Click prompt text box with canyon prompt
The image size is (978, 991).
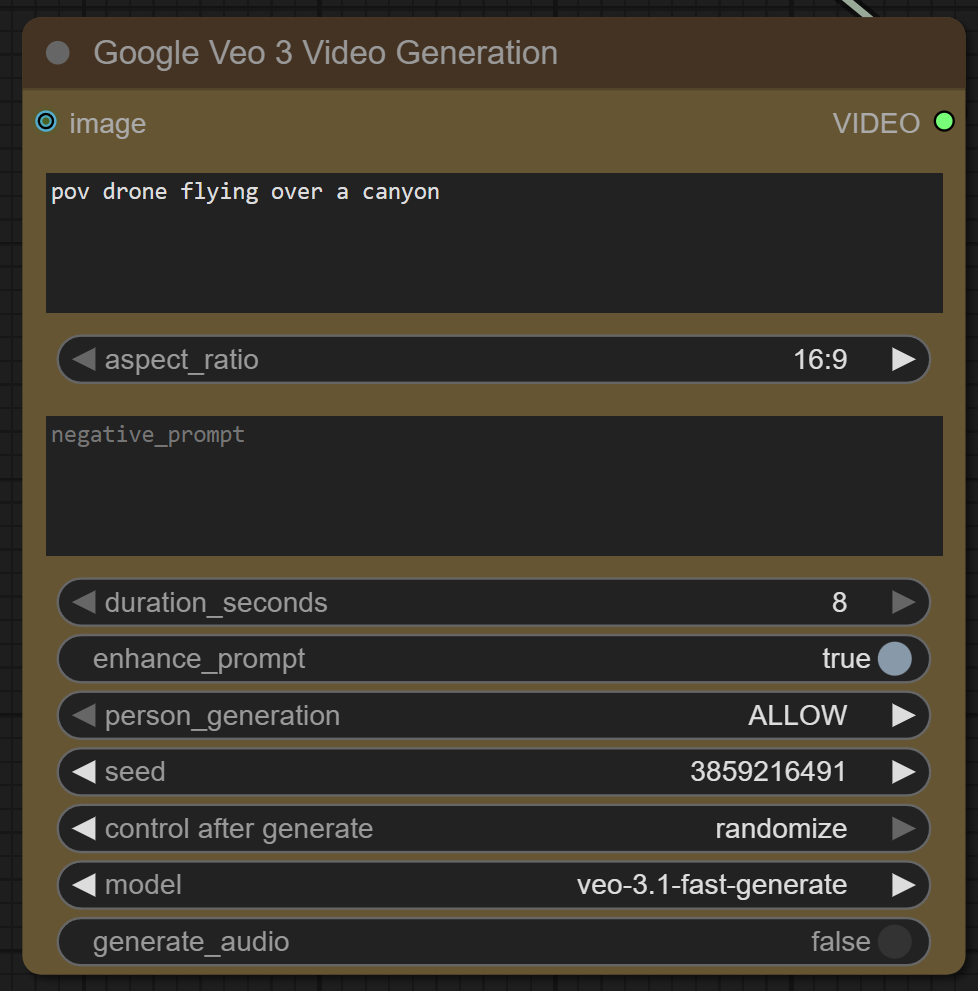pos(494,243)
